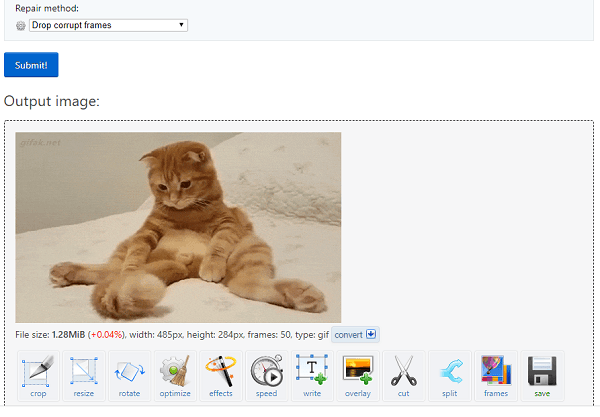Click the blue Submit! button

[x=31, y=65]
